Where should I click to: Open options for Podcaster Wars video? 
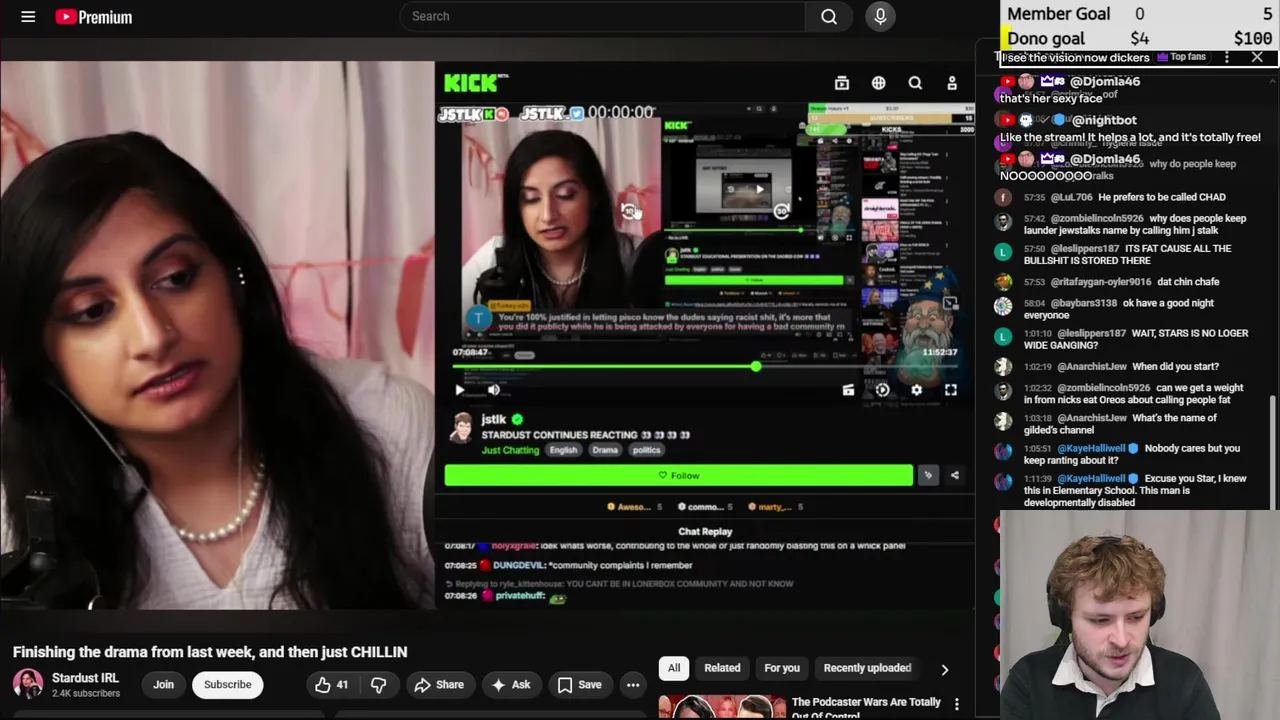[x=957, y=704]
